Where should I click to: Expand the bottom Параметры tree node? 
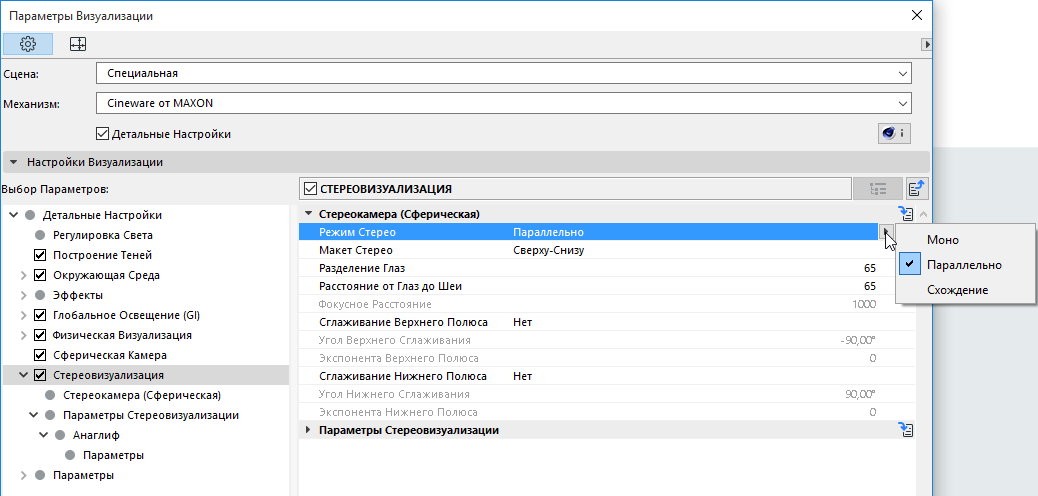point(24,475)
